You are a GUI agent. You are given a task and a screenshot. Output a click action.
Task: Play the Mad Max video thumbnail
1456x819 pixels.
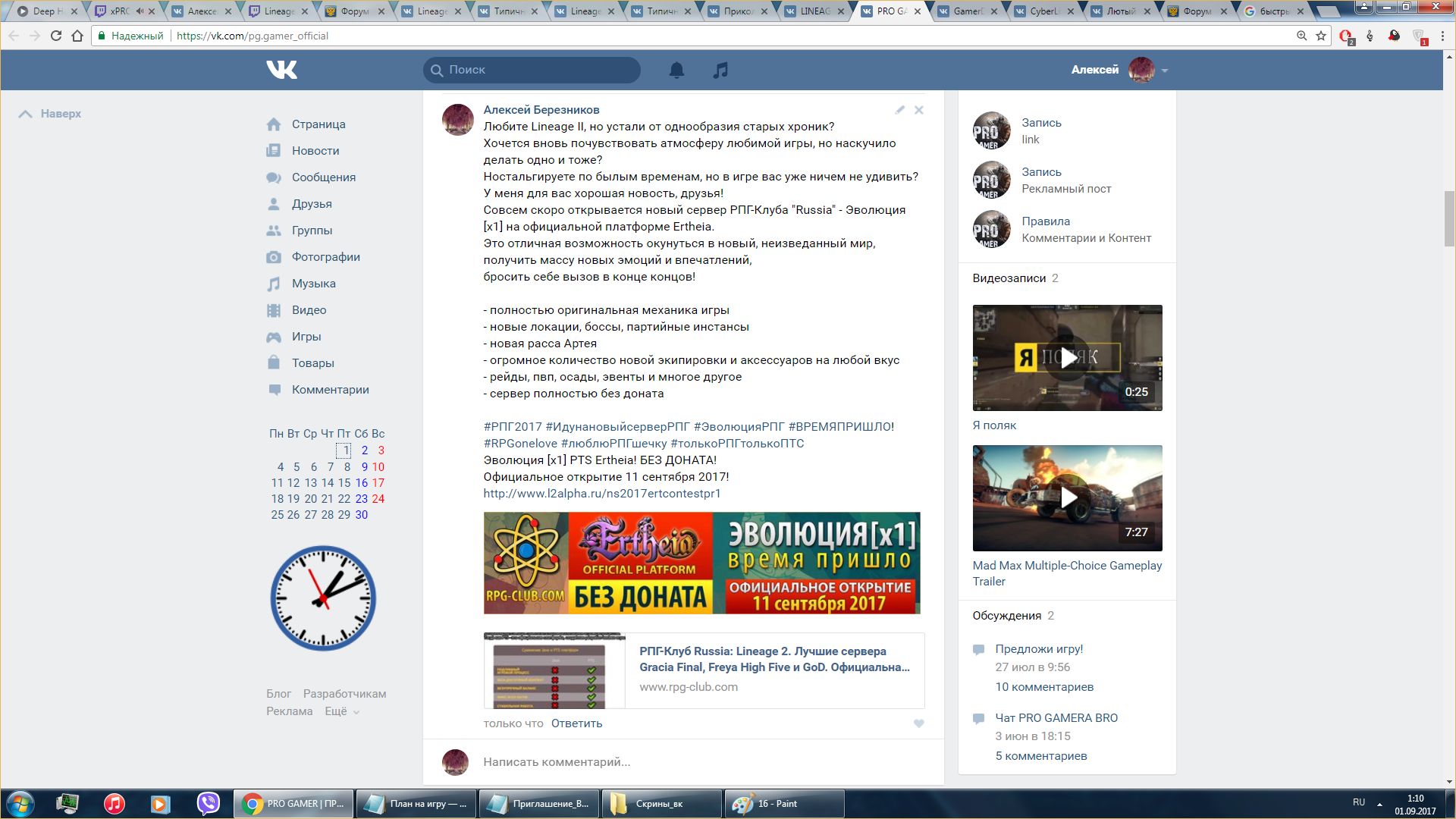1068,498
